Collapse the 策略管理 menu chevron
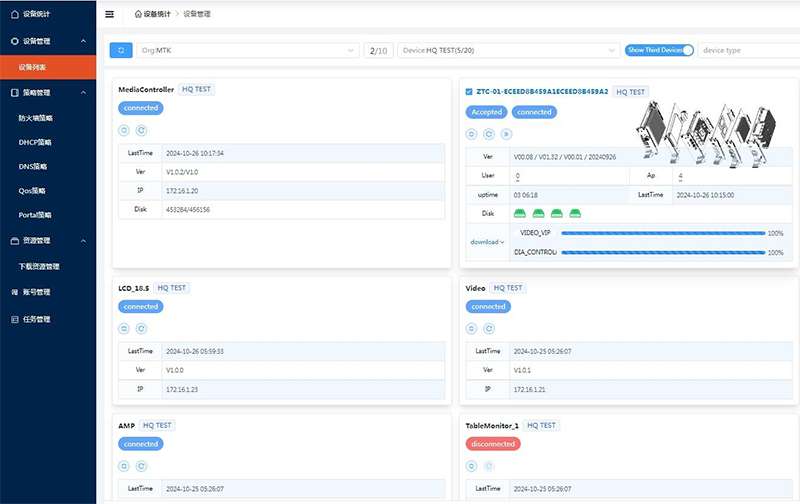This screenshot has width=800, height=504. pyautogui.click(x=83, y=92)
